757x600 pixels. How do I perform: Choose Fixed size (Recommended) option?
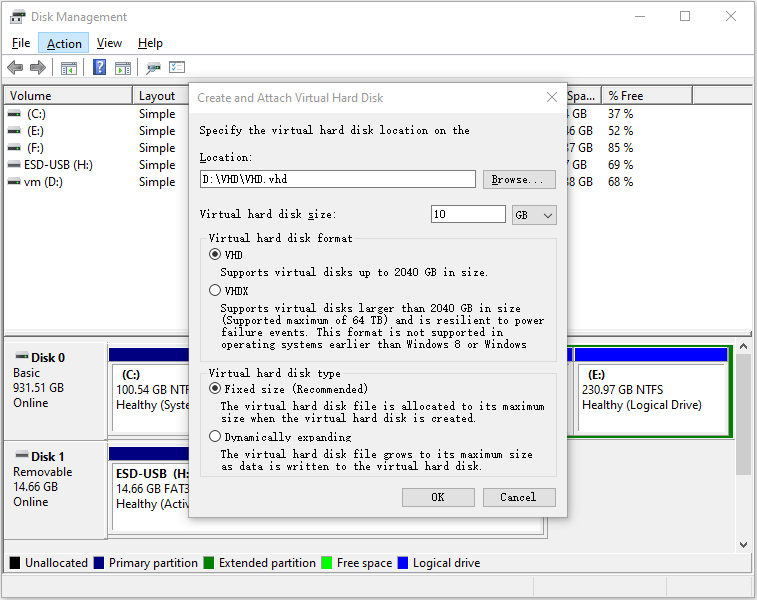215,388
